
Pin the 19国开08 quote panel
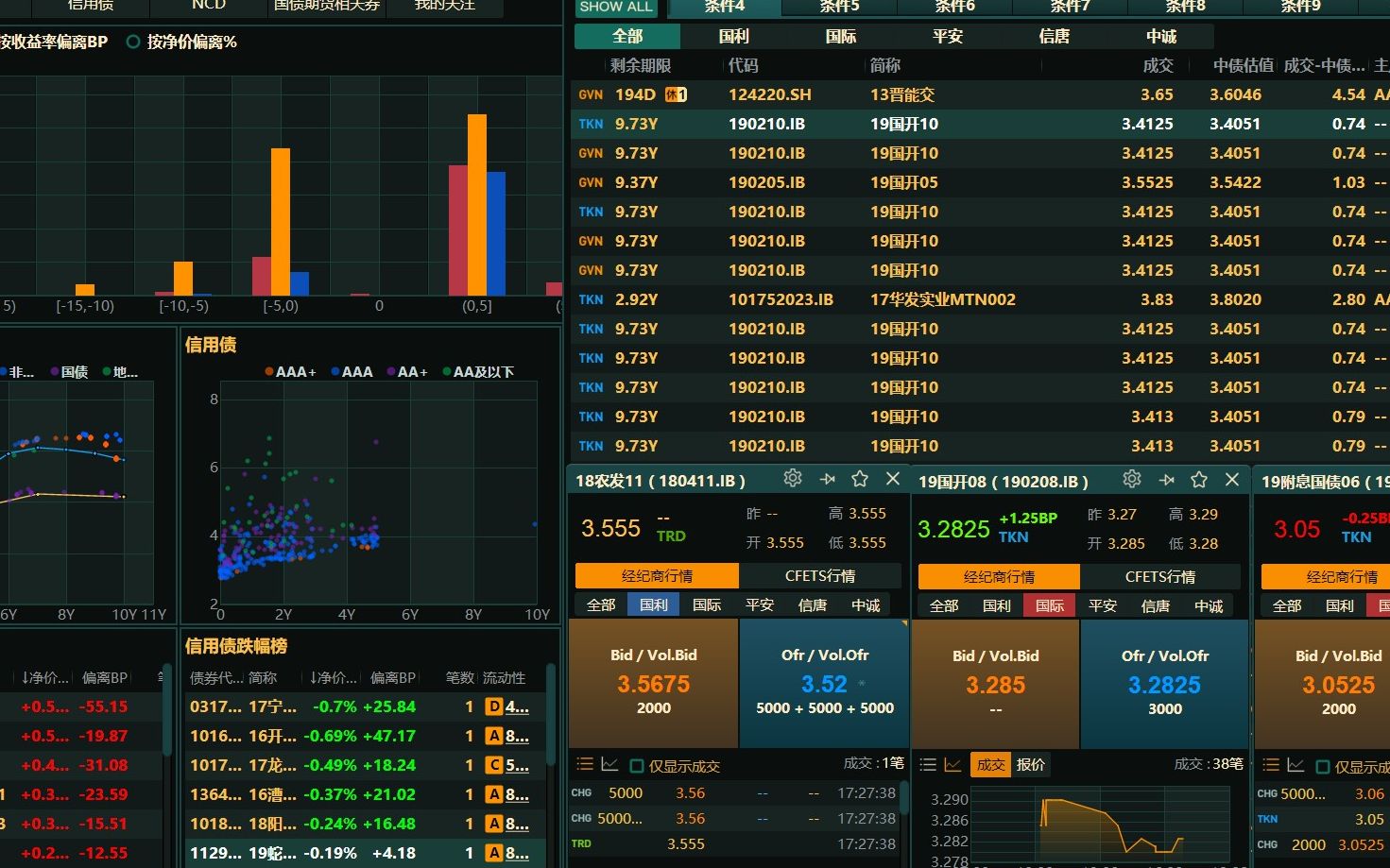click(1166, 480)
